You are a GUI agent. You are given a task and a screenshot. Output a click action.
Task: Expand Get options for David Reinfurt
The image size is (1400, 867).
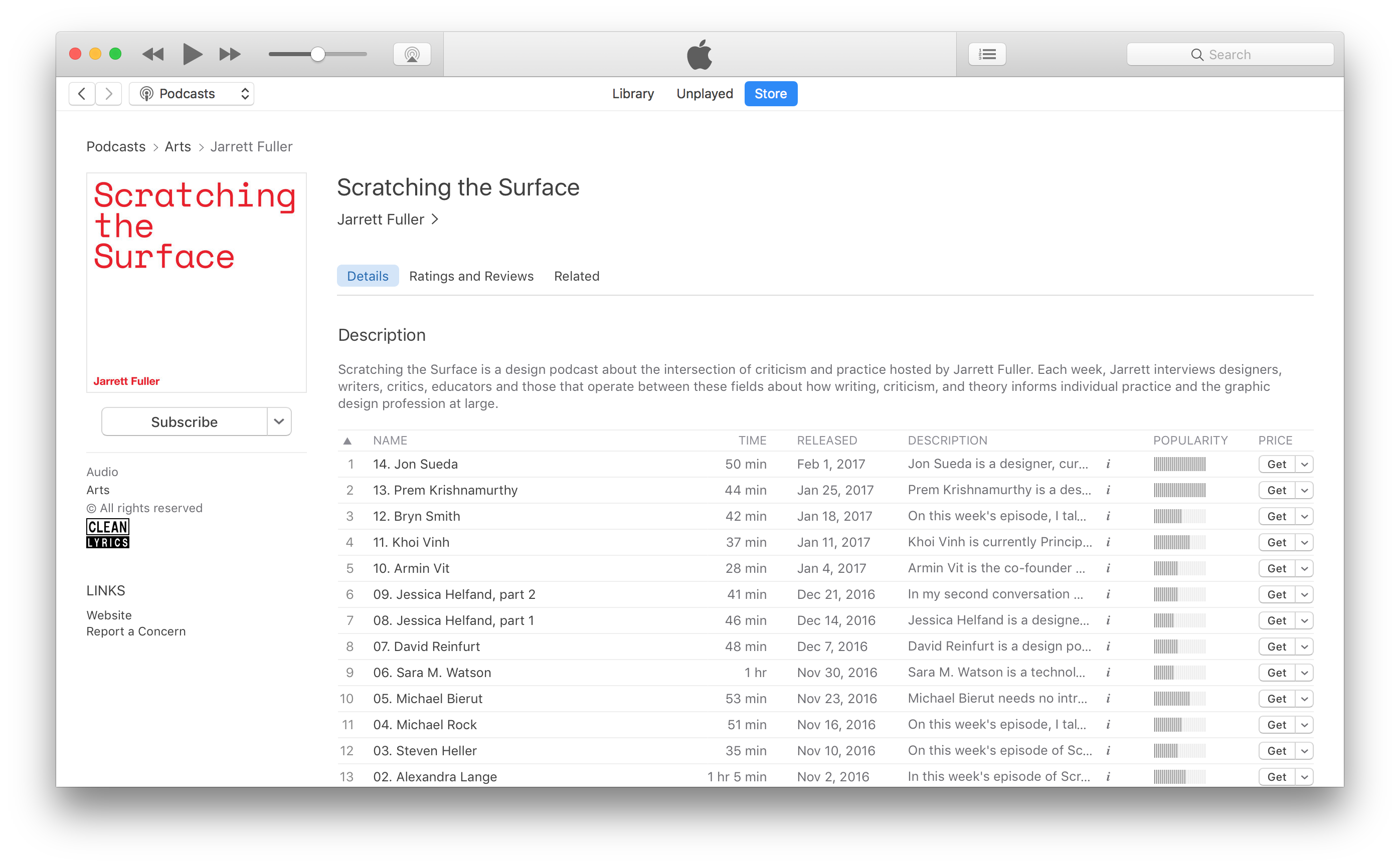pos(1304,647)
